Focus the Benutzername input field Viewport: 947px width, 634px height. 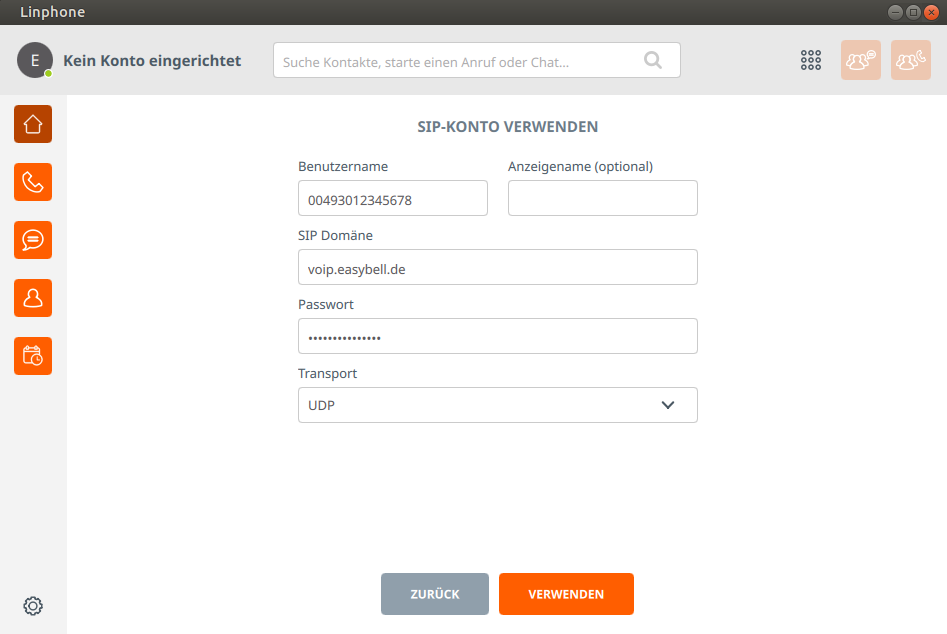click(x=392, y=198)
